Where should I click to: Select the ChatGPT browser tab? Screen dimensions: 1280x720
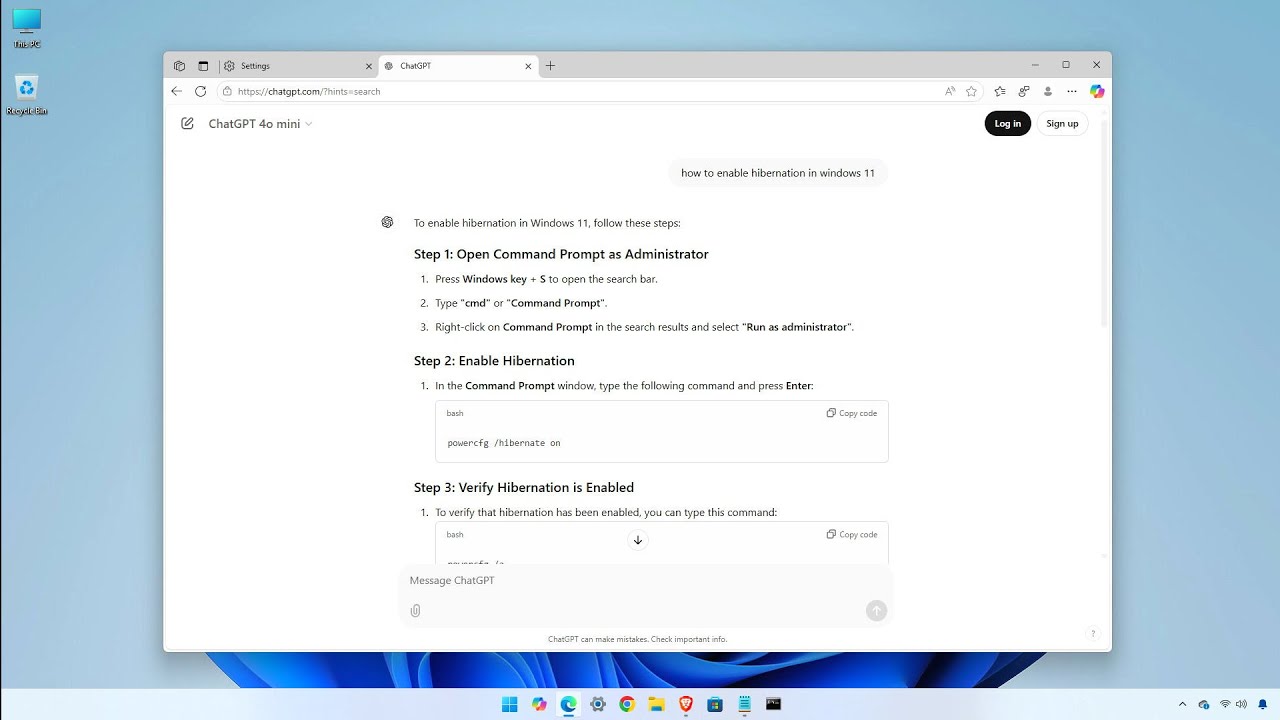(x=458, y=66)
